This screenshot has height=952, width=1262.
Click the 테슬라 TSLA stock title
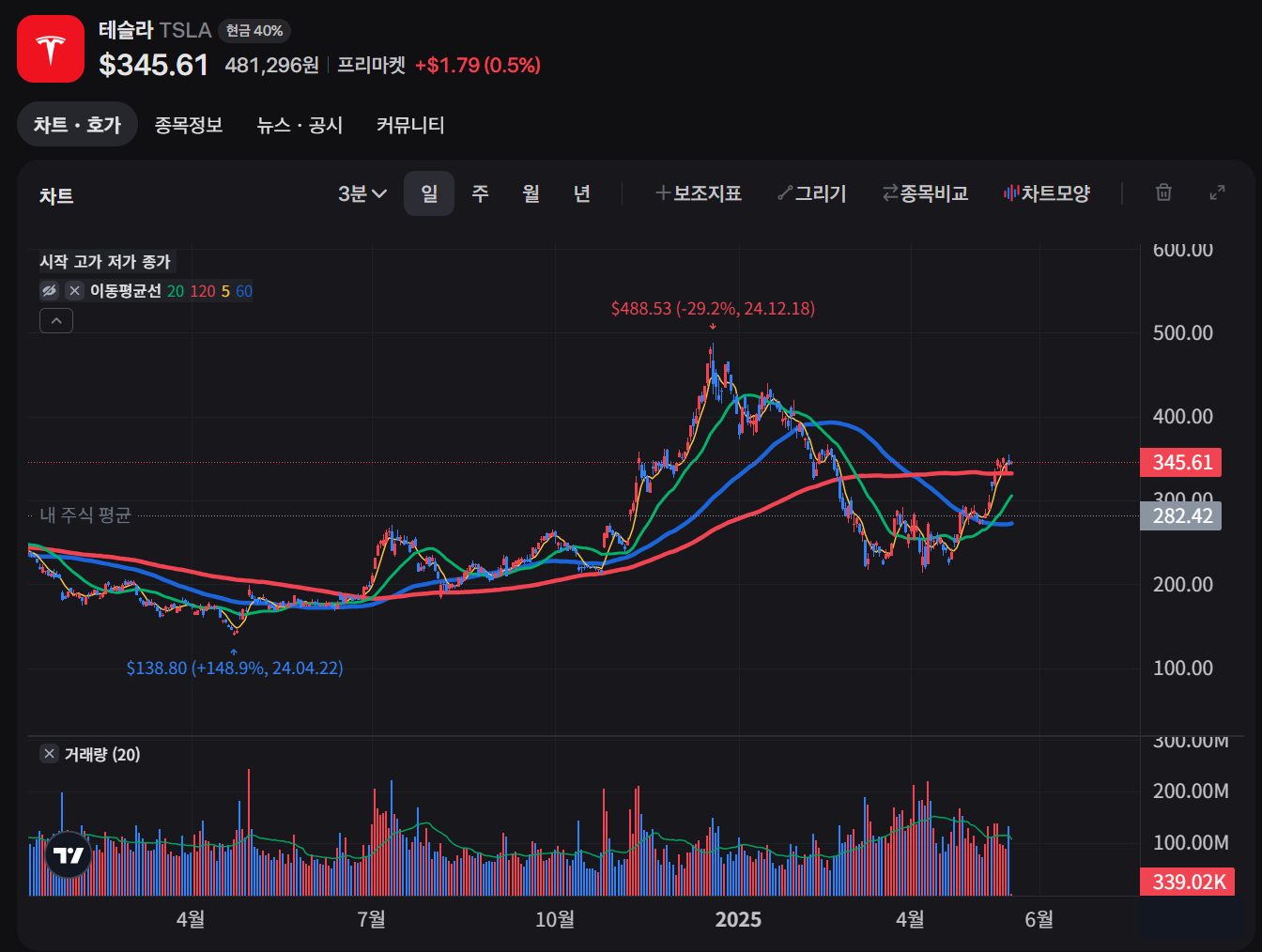point(155,30)
